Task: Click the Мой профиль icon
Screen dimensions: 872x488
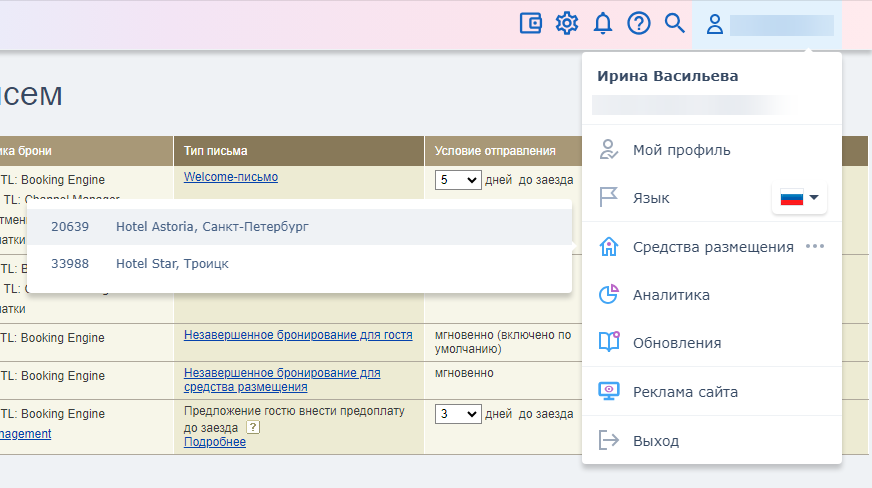Action: pyautogui.click(x=608, y=150)
